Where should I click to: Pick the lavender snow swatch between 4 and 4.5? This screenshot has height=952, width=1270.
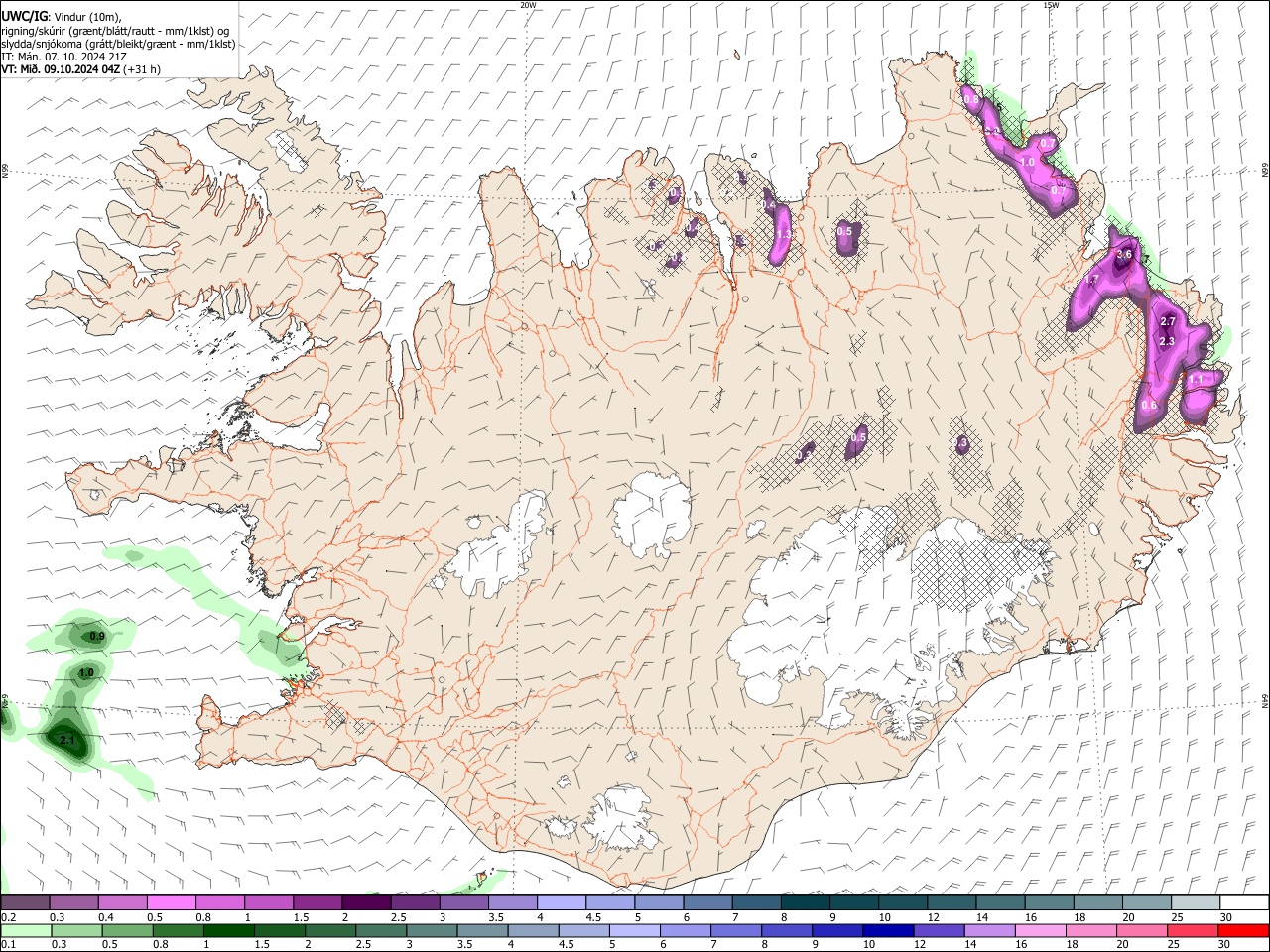[562, 903]
